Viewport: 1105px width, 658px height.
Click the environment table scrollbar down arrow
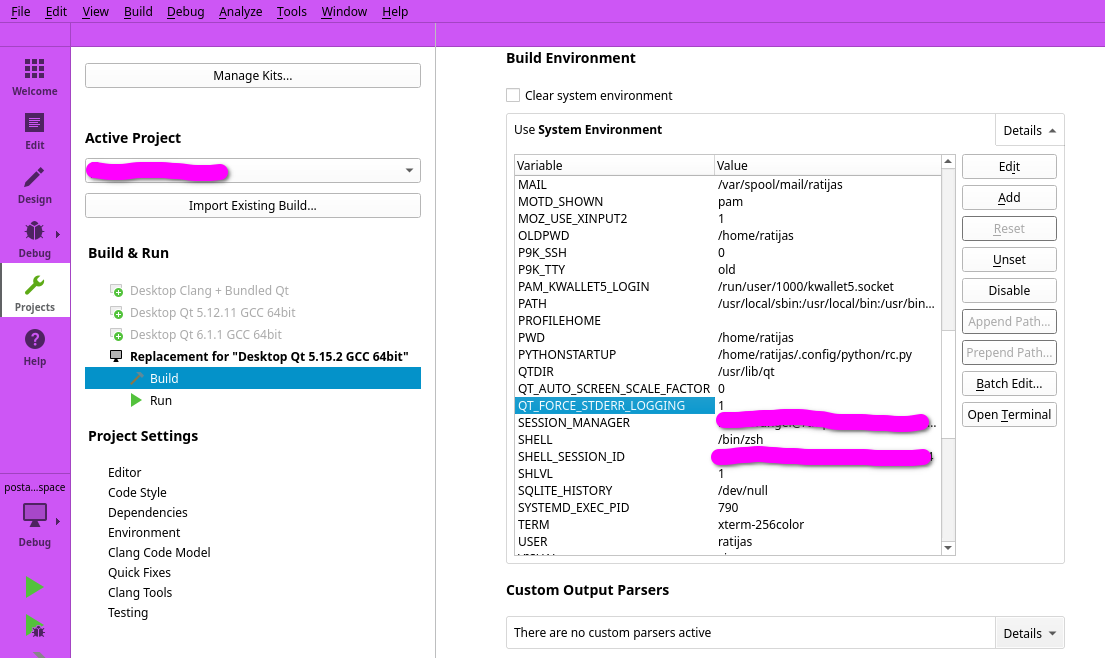coord(948,548)
